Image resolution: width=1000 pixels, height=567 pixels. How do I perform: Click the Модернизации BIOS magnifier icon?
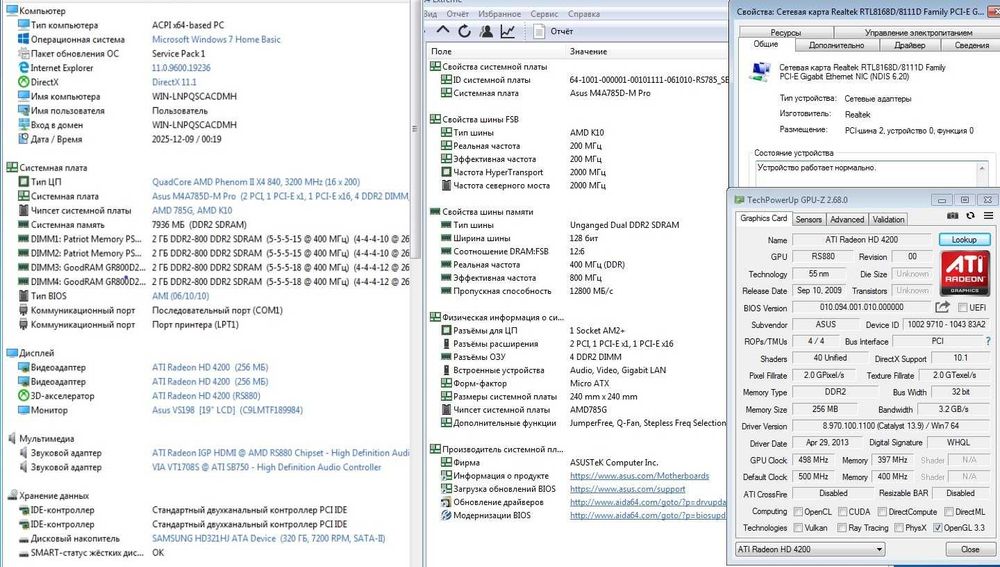pos(446,516)
